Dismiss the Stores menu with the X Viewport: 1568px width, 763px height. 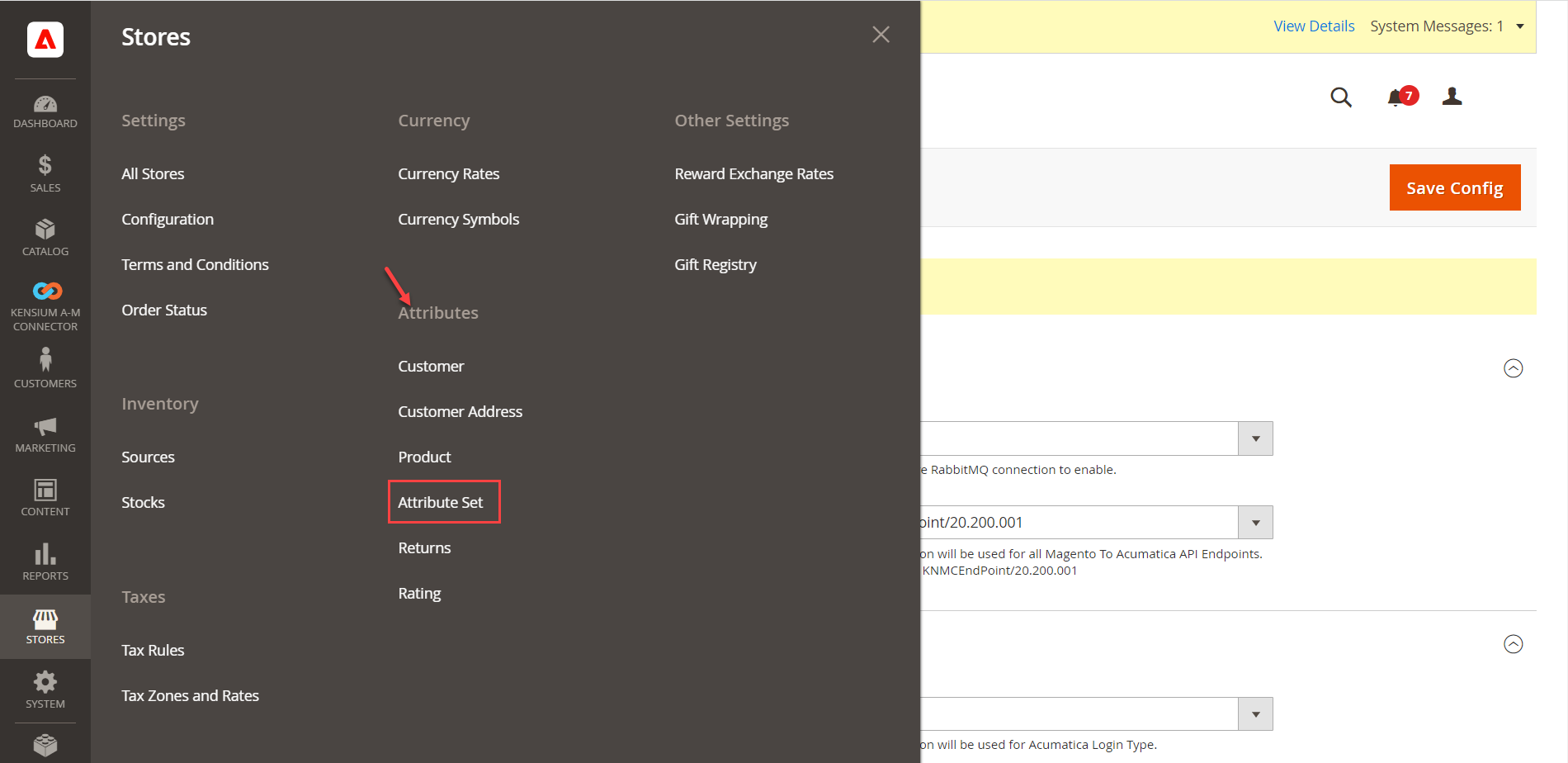coord(881,35)
